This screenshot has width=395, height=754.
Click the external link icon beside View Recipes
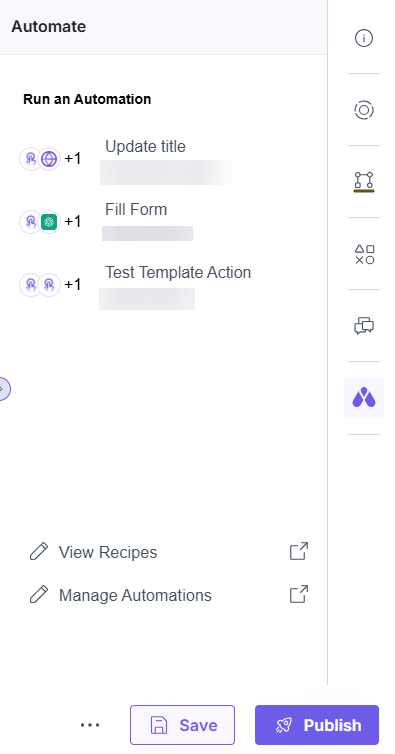299,552
